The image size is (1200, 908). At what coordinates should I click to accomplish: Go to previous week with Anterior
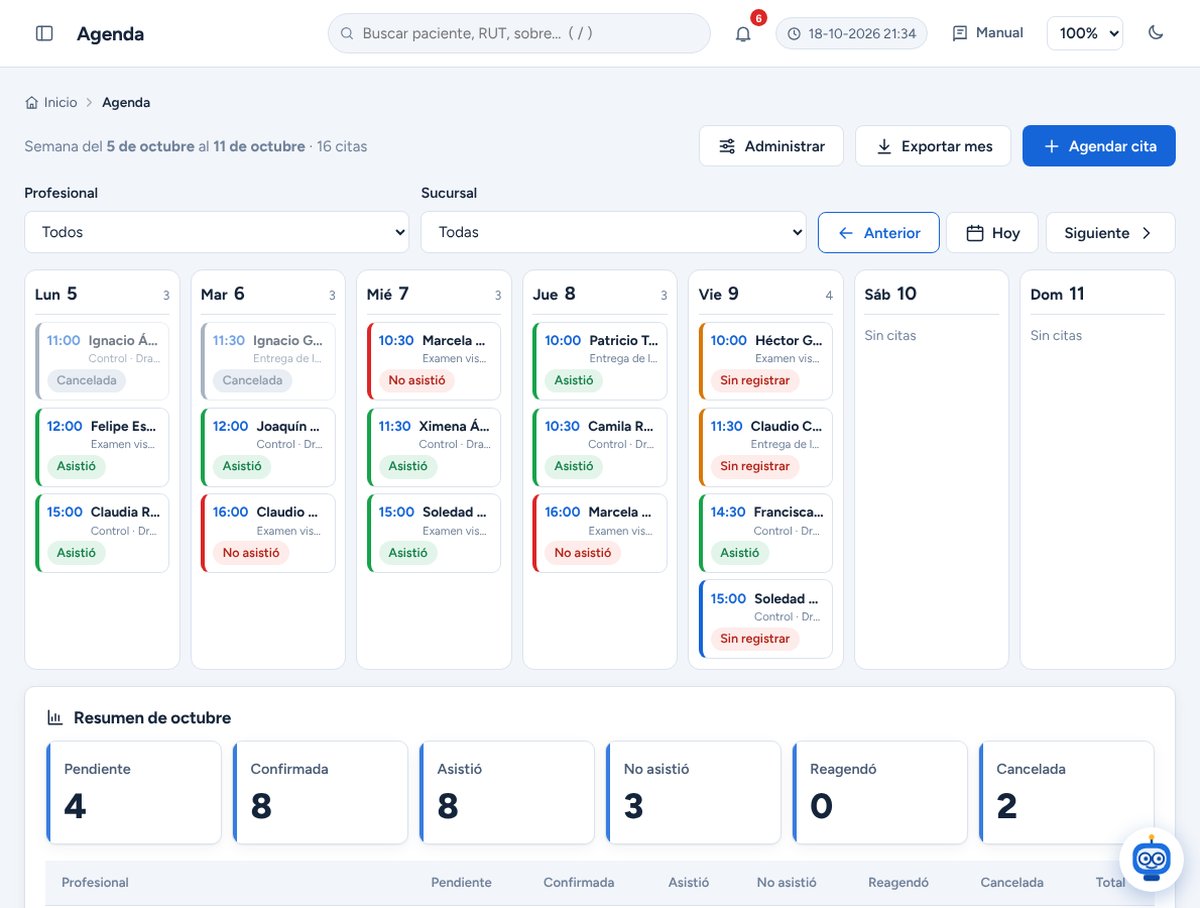pos(879,233)
